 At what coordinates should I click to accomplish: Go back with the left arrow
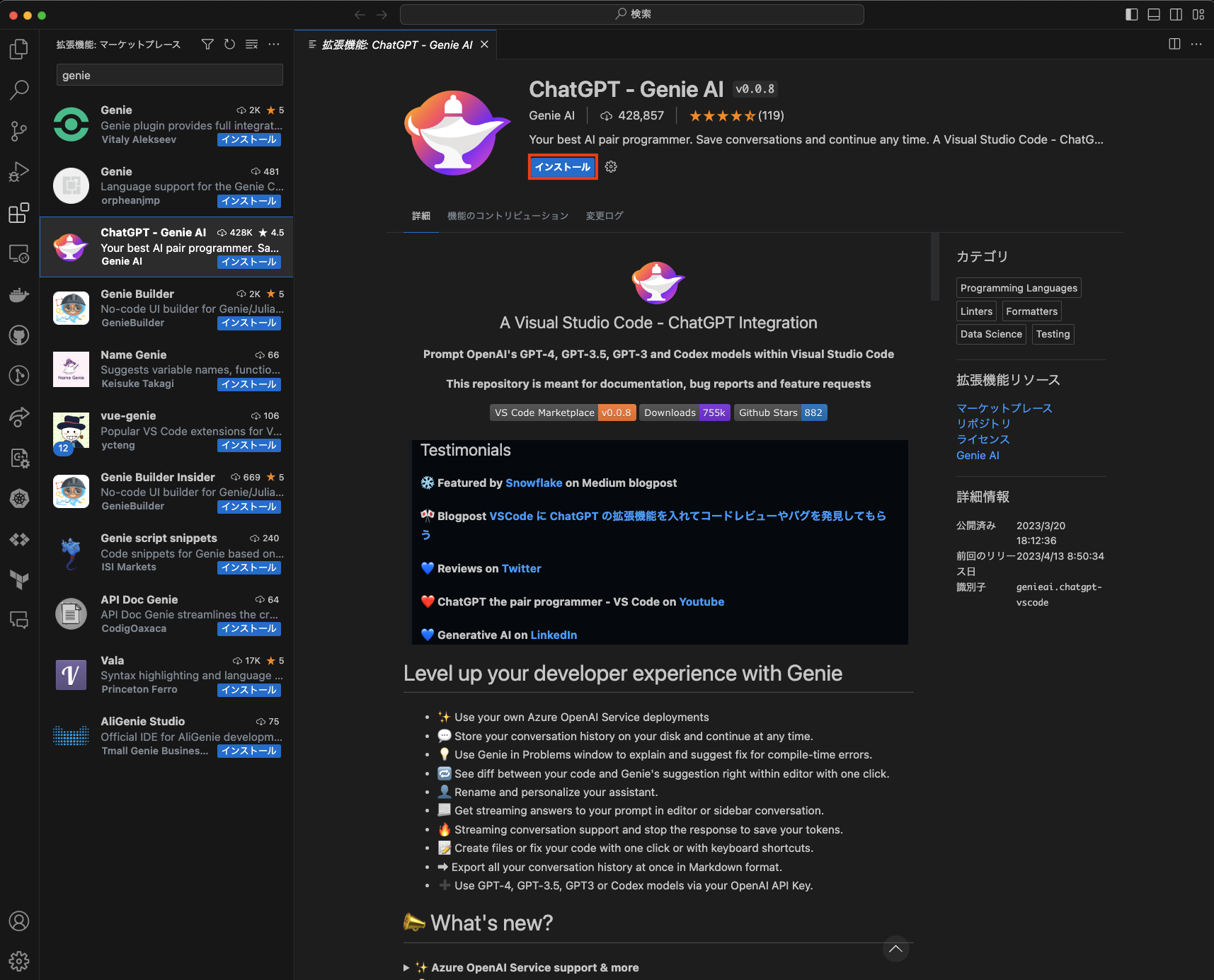[x=360, y=14]
